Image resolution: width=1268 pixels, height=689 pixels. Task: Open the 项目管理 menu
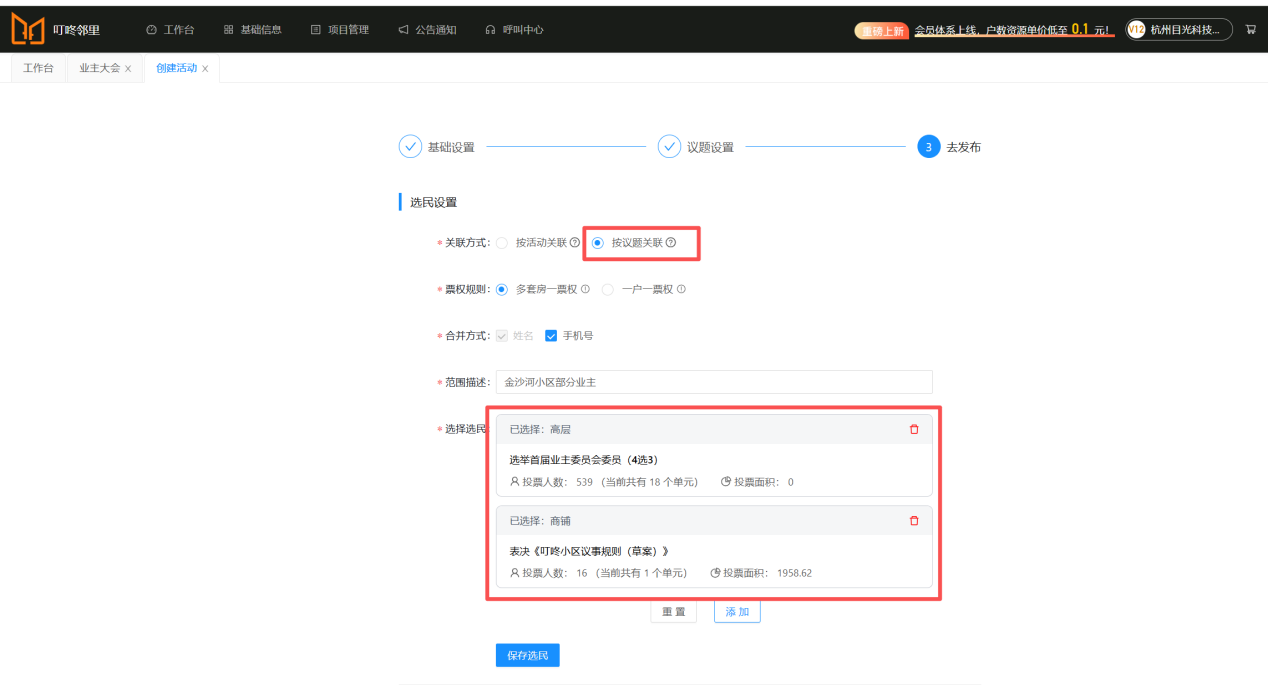coord(339,30)
